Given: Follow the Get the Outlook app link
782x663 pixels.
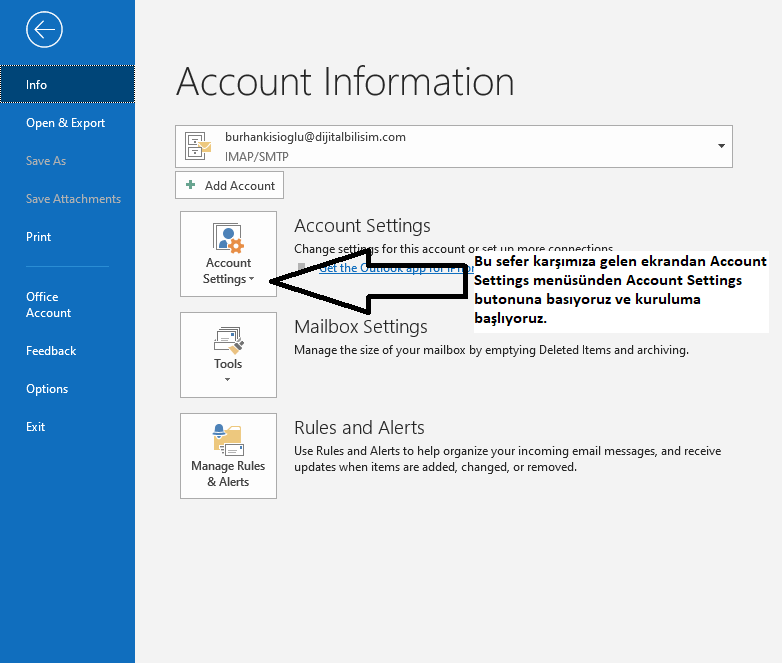Looking at the screenshot, I should (390, 268).
